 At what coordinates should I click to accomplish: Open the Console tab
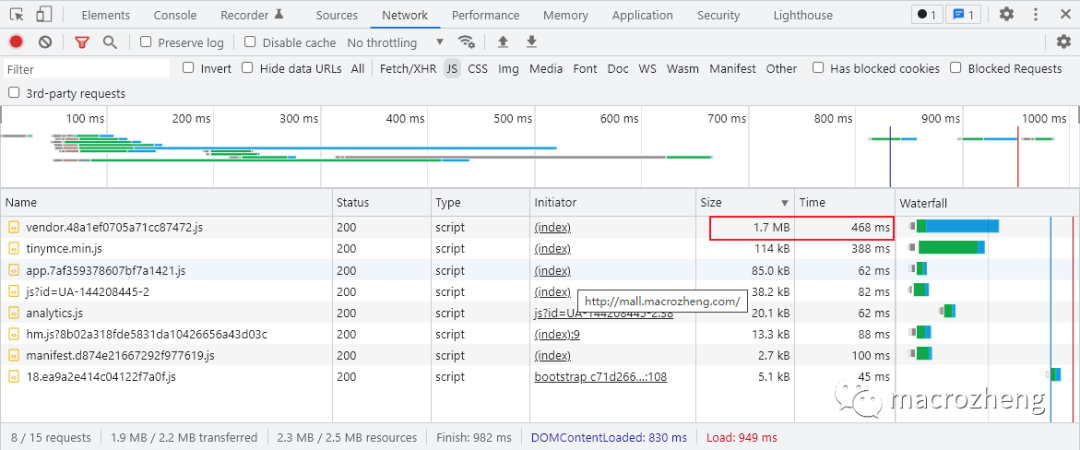pyautogui.click(x=175, y=15)
